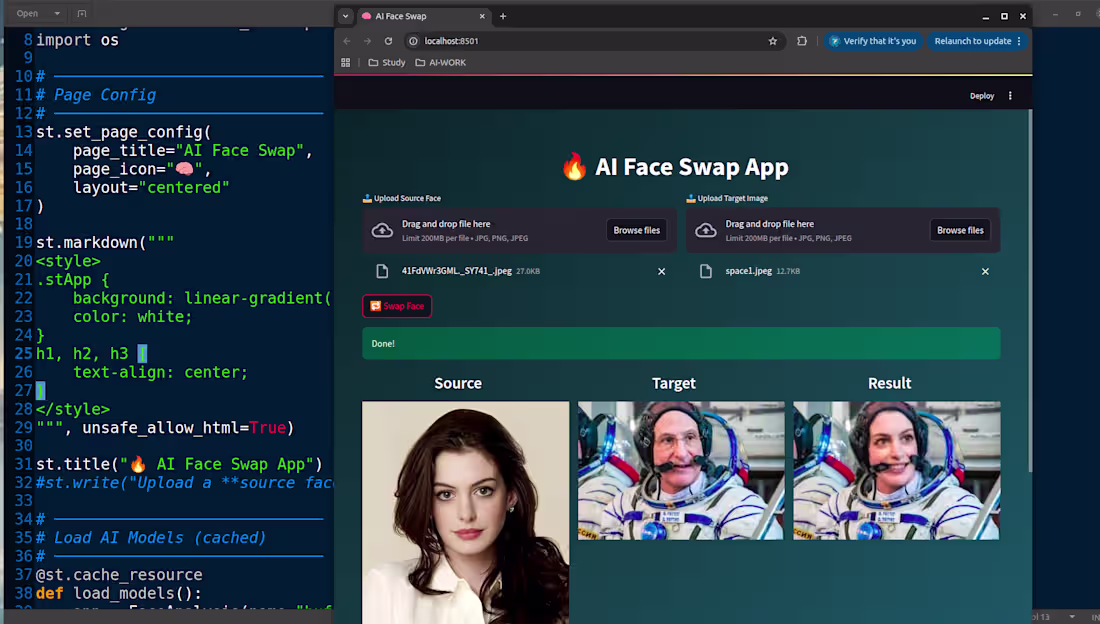
Task: Click the cloud upload icon under Upload Source Face
Action: coord(381,230)
